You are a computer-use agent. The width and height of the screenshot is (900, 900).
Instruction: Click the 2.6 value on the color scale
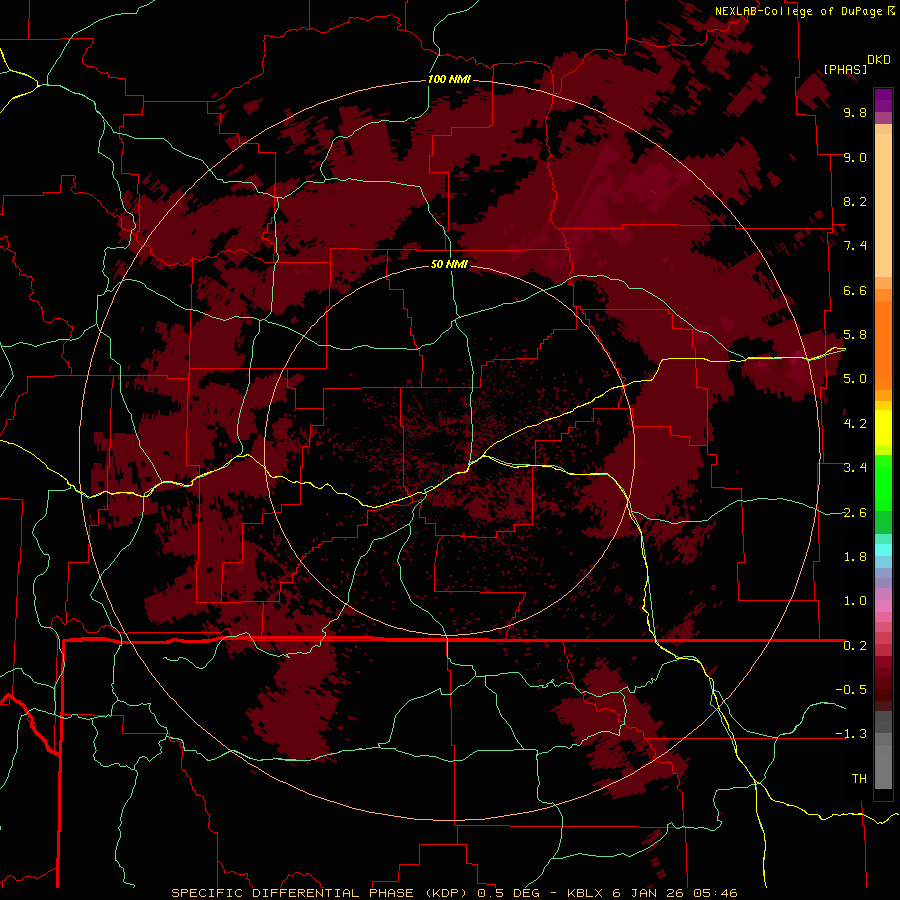coord(855,513)
